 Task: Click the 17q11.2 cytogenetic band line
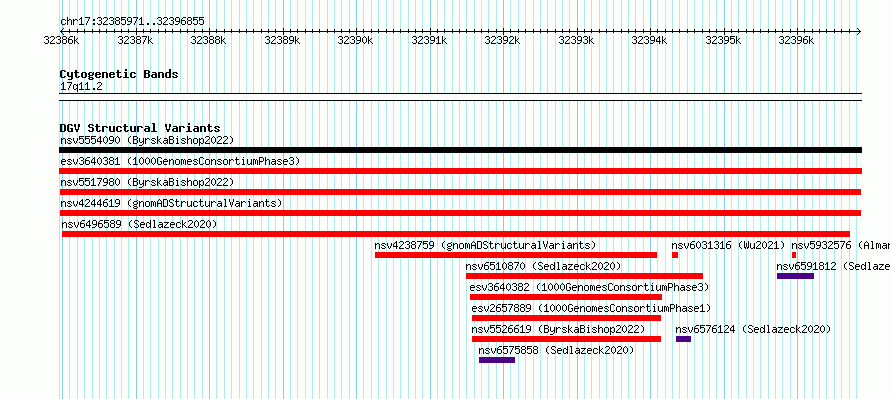460,97
